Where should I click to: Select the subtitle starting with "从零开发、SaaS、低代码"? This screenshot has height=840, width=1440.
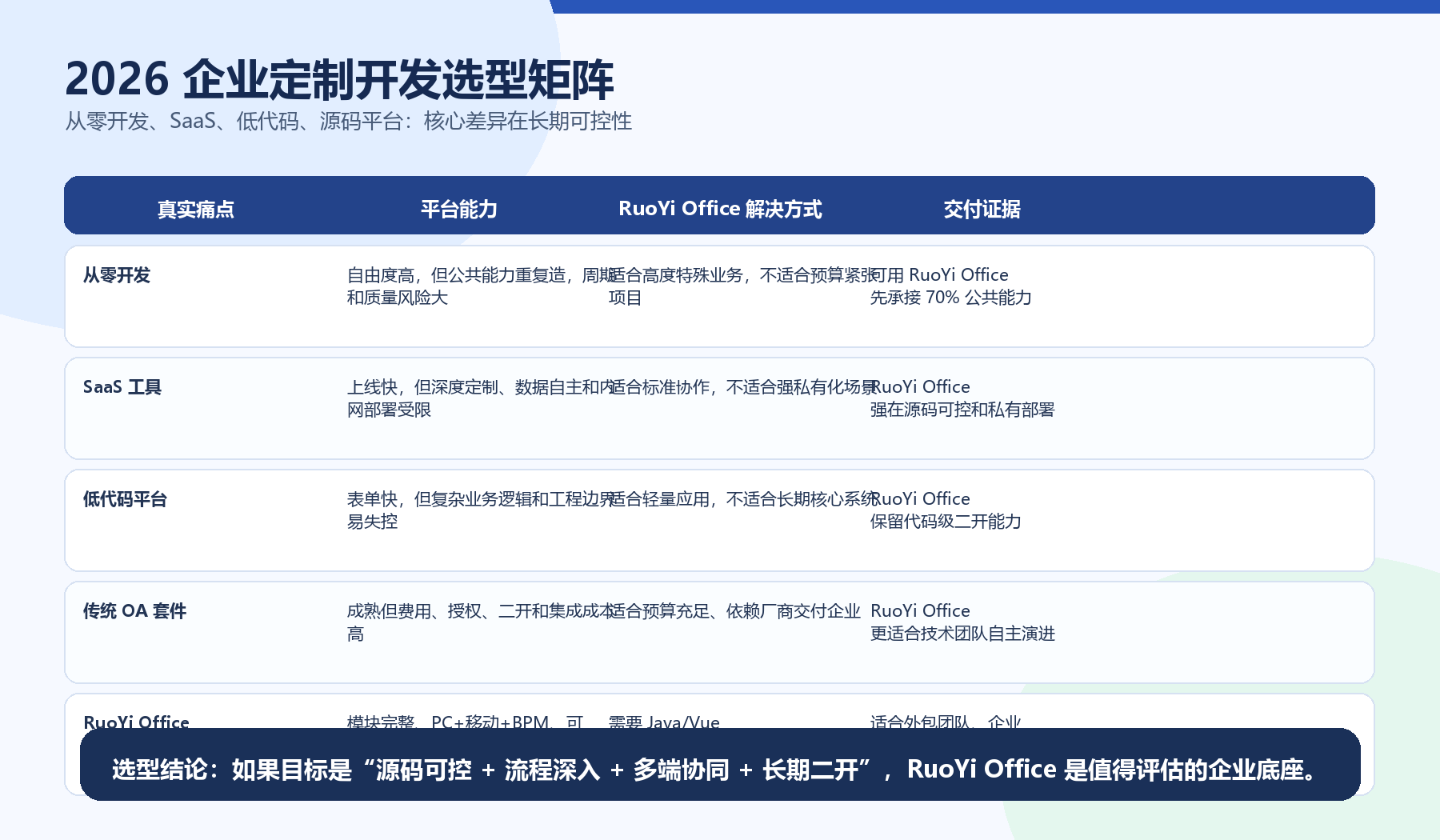[x=348, y=121]
